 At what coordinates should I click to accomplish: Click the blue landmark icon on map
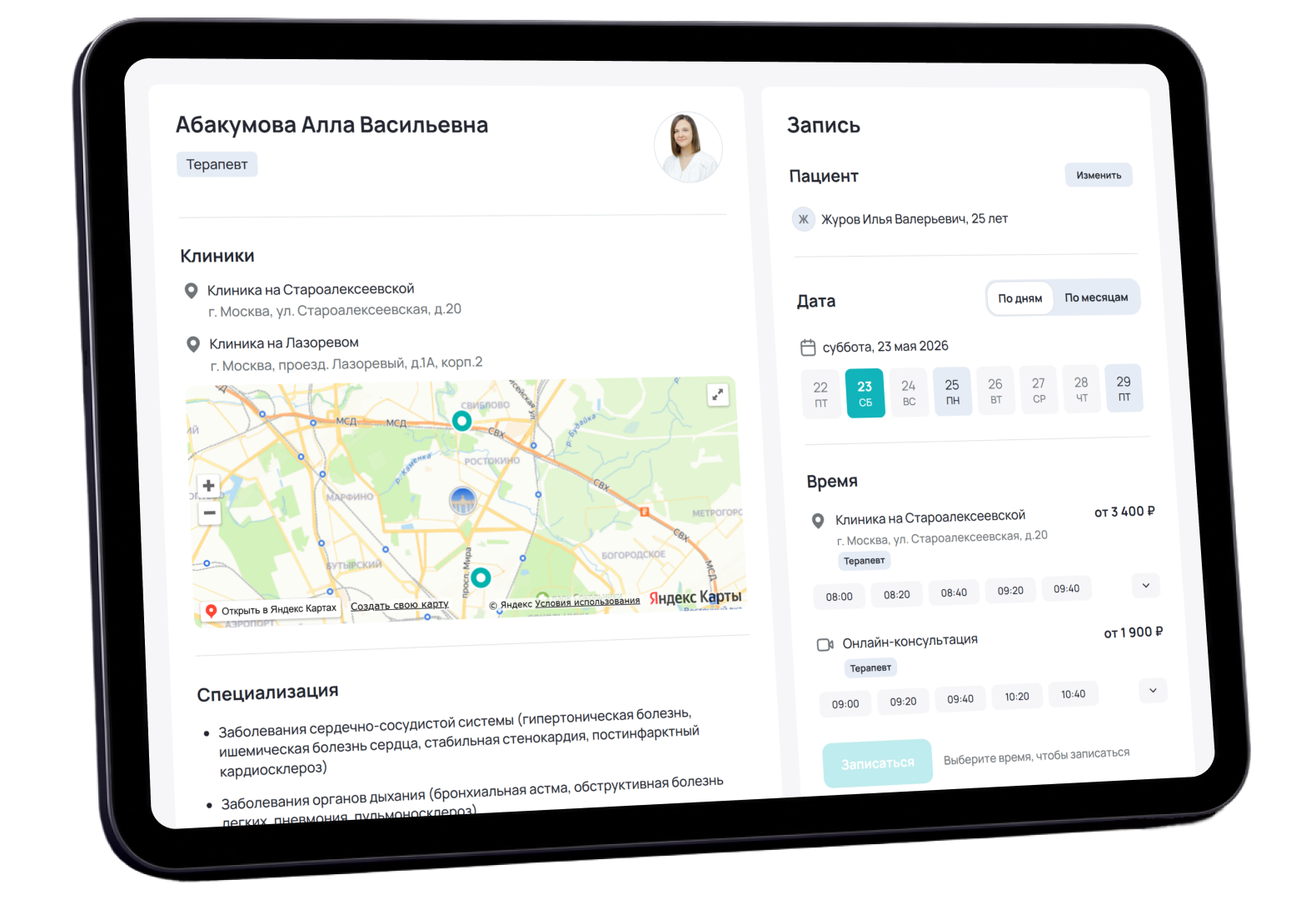coord(463,501)
